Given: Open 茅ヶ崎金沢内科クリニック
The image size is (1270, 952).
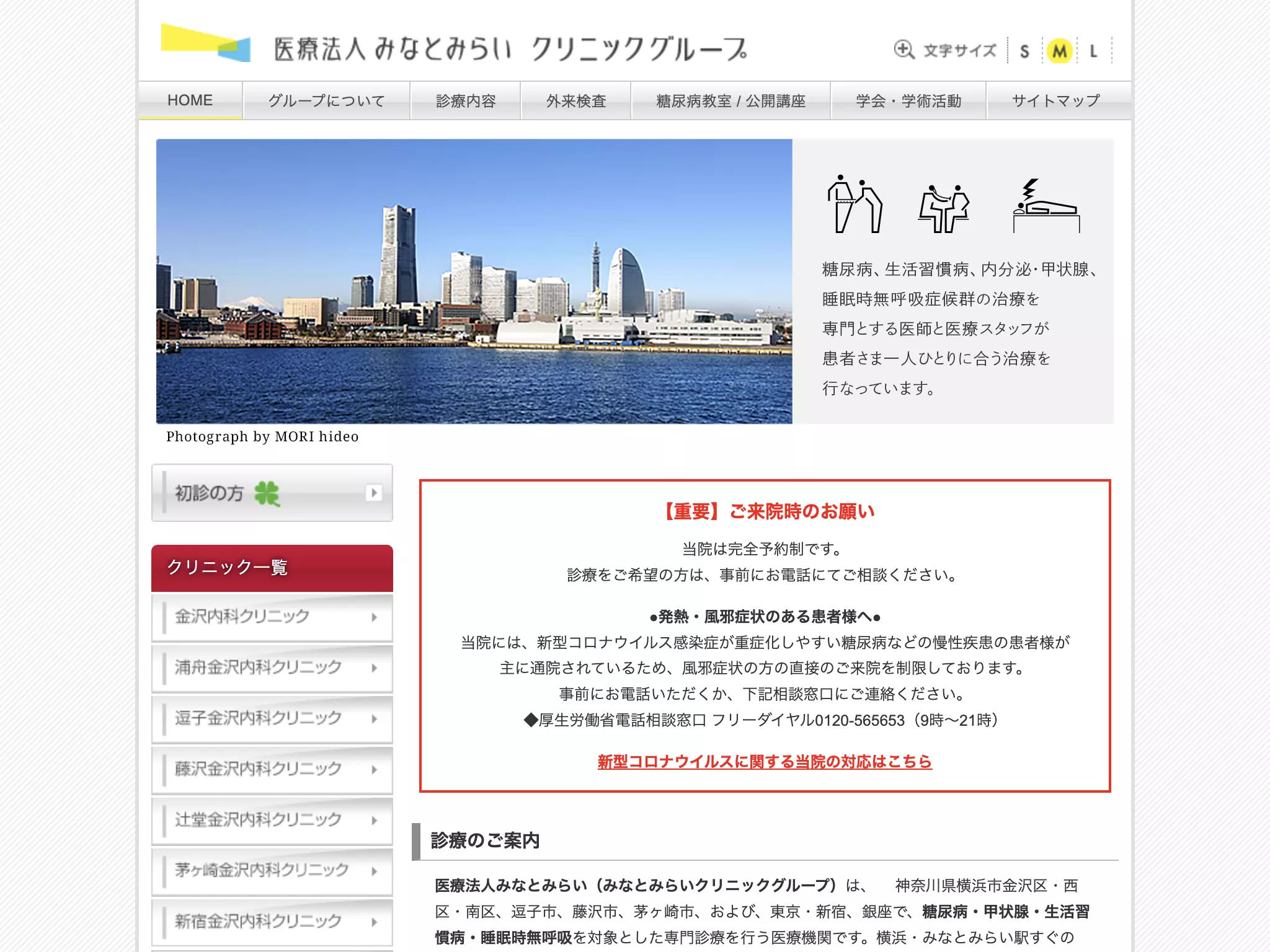Looking at the screenshot, I should coord(272,871).
